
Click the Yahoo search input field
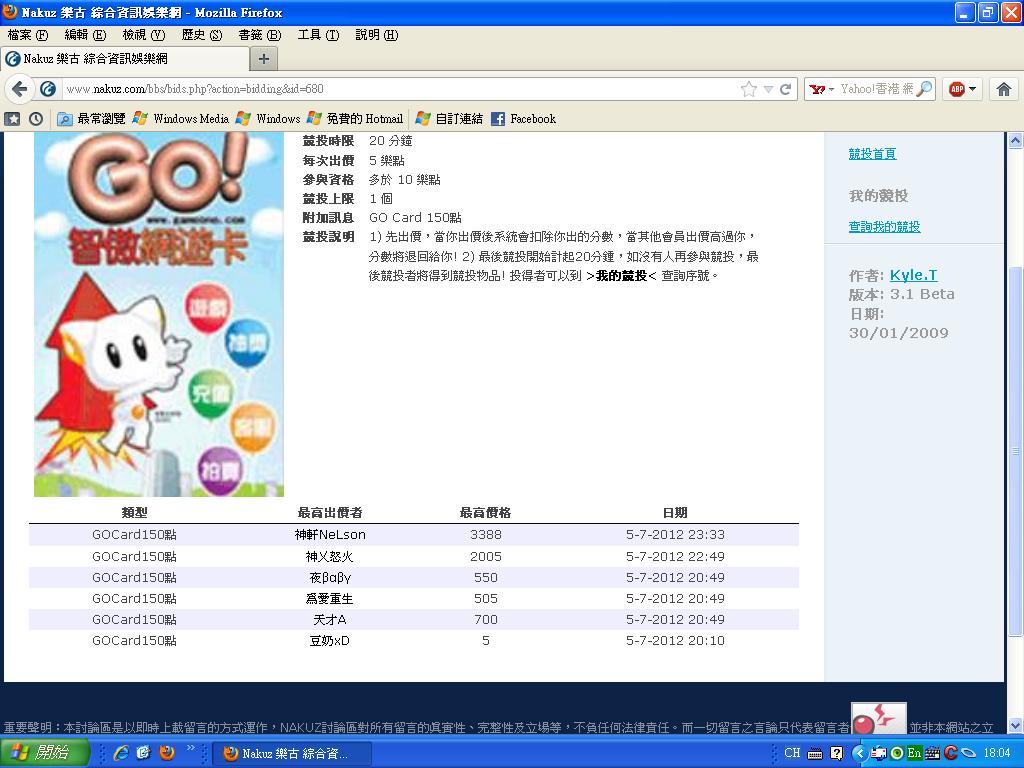pos(876,89)
